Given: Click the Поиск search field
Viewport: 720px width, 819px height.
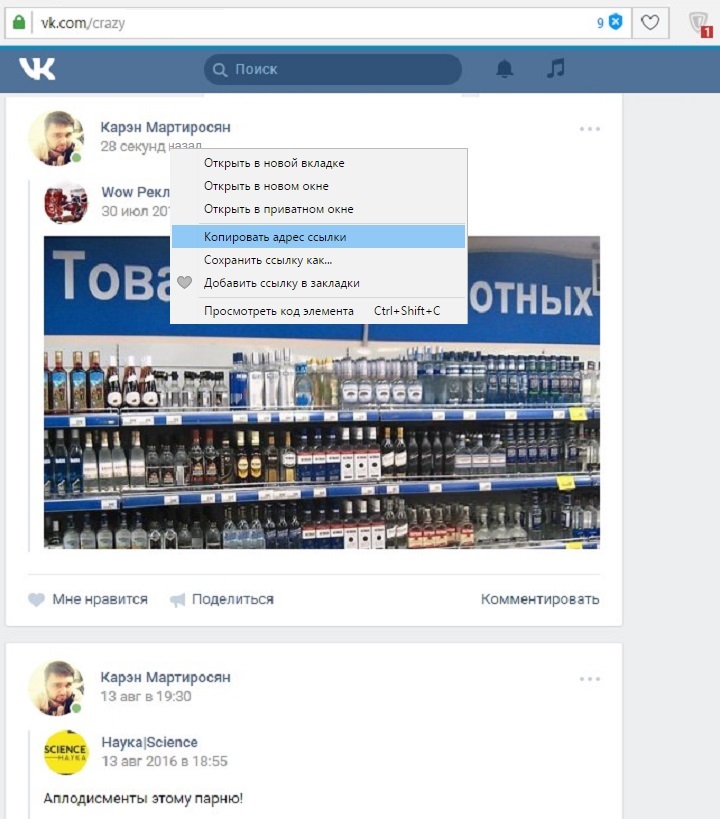Looking at the screenshot, I should pos(333,69).
